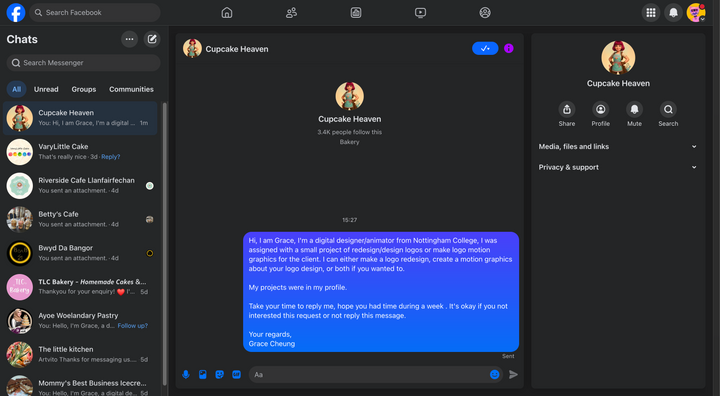Click the Reply? link under VaryLittle Cake
Screen dimensions: 720x396
pyautogui.click(x=111, y=157)
